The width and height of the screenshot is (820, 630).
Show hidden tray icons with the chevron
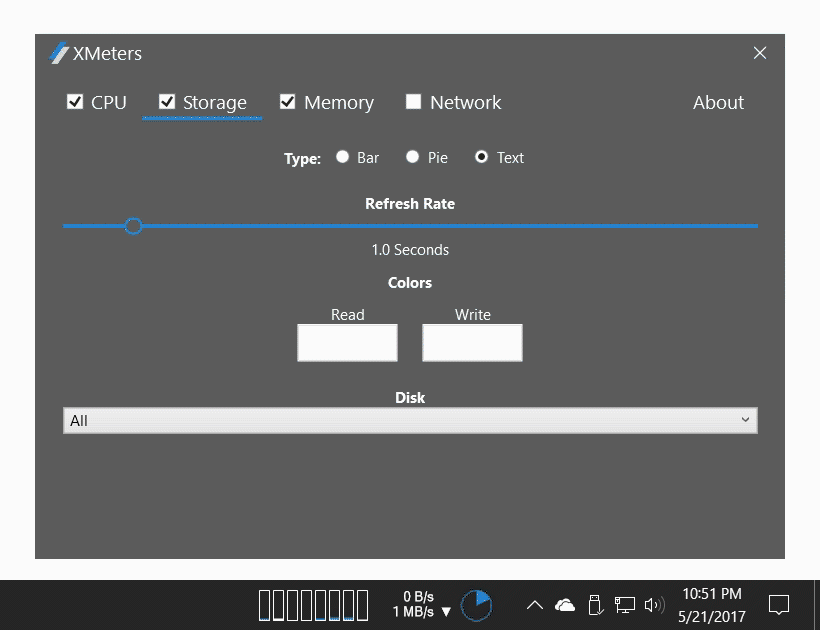coord(535,605)
